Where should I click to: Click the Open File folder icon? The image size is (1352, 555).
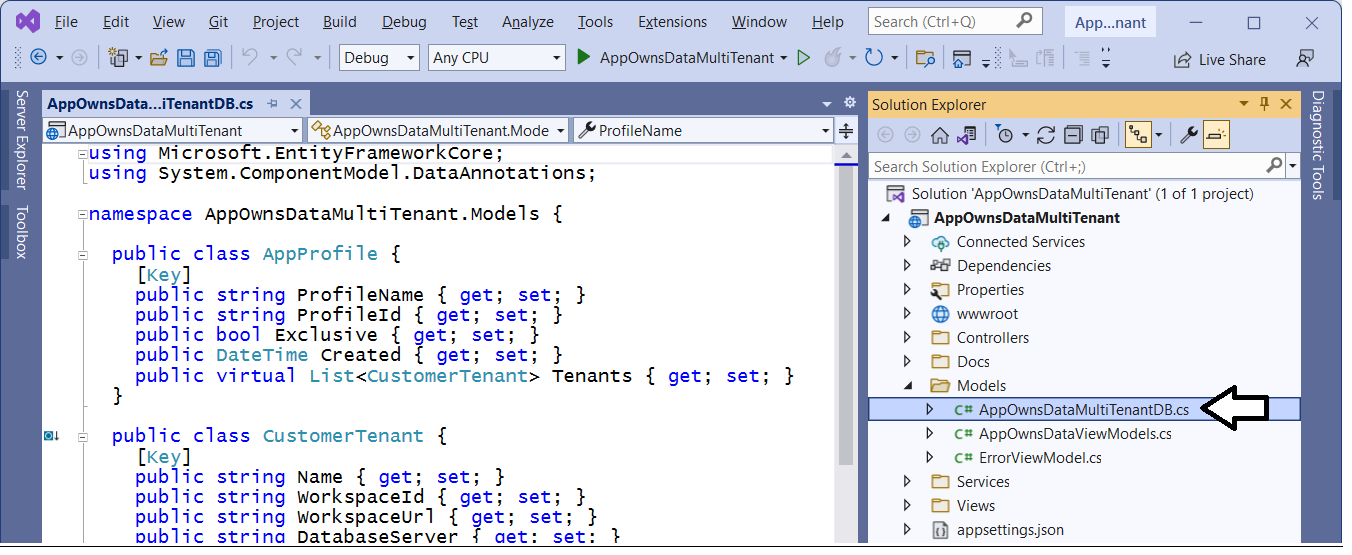click(158, 58)
